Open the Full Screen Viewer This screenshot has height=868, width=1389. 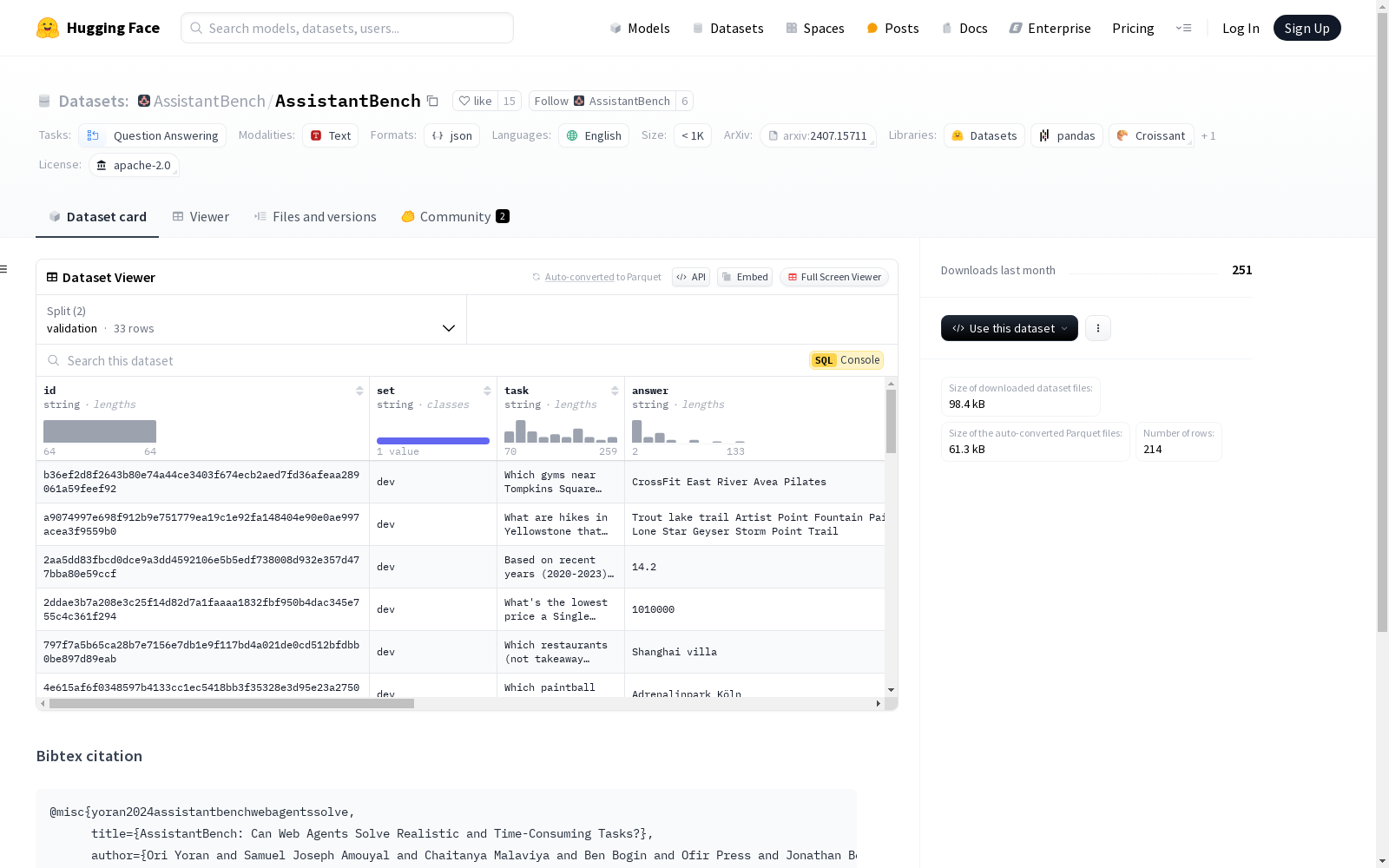point(834,277)
